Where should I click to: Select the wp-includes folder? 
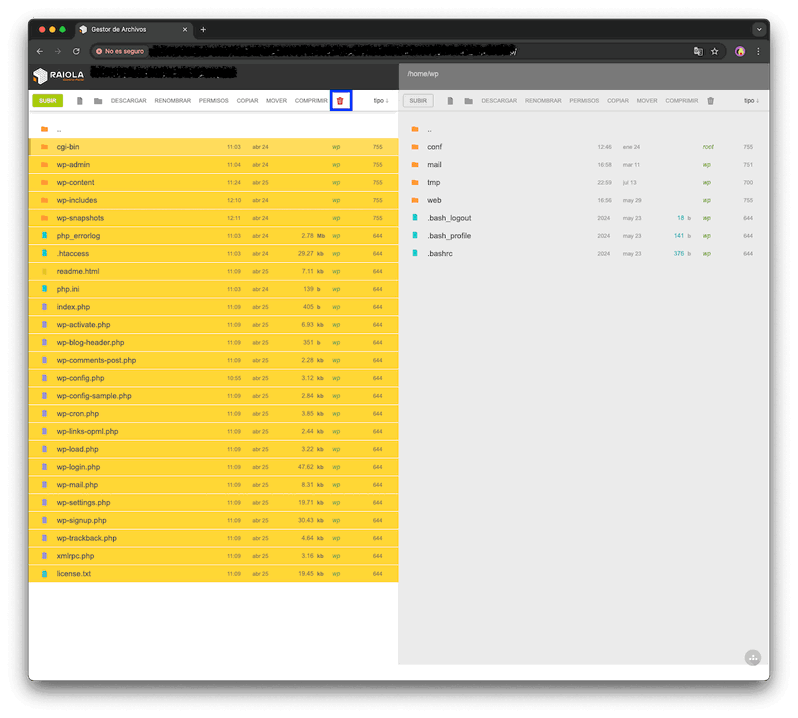click(213, 200)
